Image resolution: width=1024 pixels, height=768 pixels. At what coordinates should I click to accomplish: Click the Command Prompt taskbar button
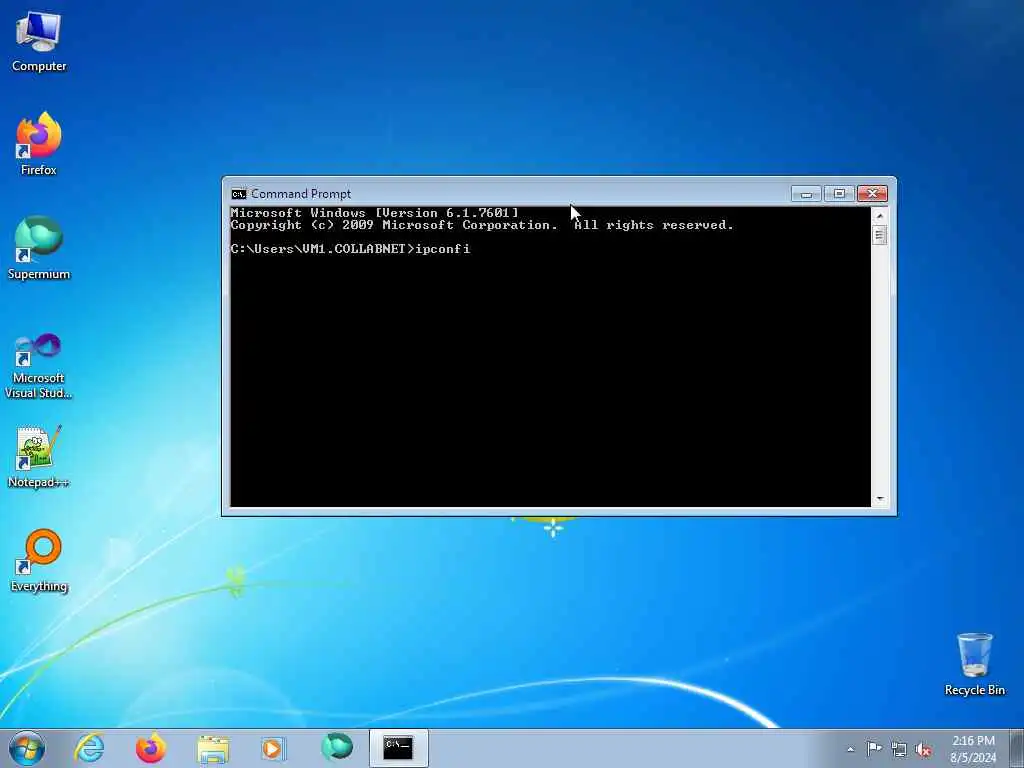point(398,748)
